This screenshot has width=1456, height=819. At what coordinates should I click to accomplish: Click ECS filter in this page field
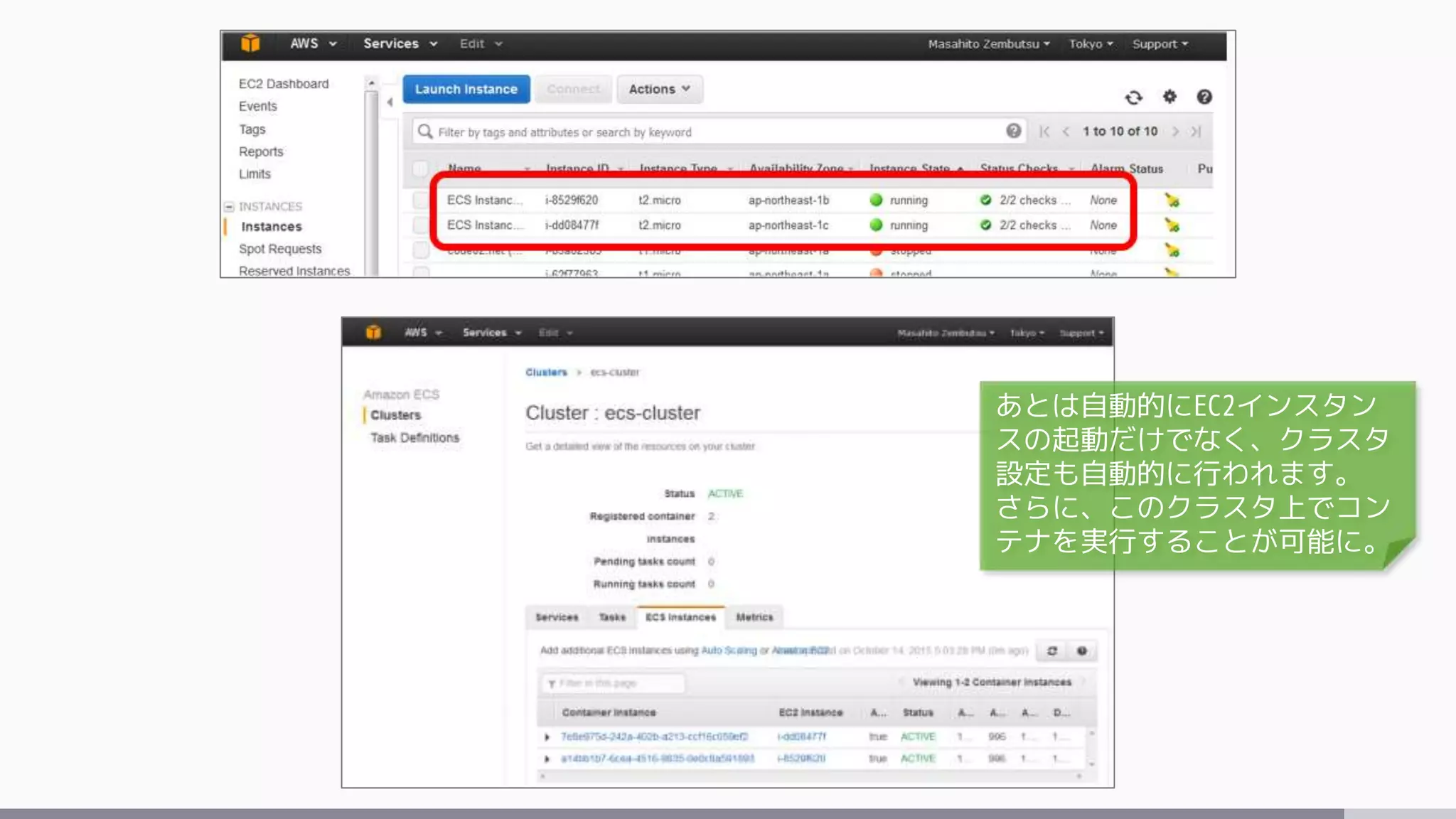click(x=614, y=684)
